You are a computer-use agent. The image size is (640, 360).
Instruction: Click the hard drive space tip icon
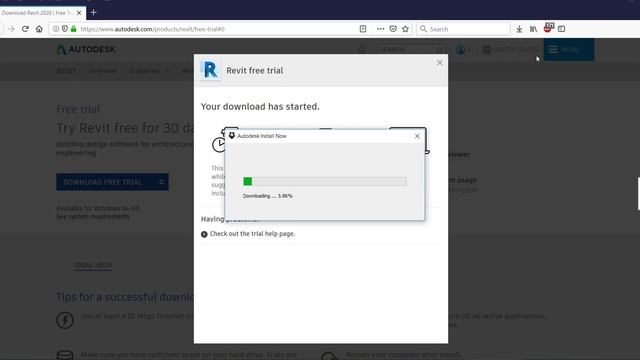[x=65, y=355]
